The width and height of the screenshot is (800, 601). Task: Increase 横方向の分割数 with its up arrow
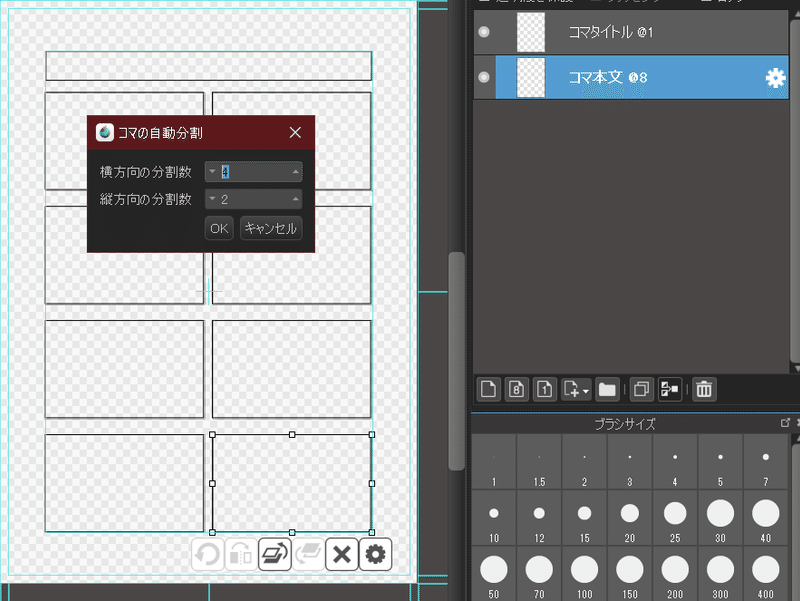pos(296,172)
